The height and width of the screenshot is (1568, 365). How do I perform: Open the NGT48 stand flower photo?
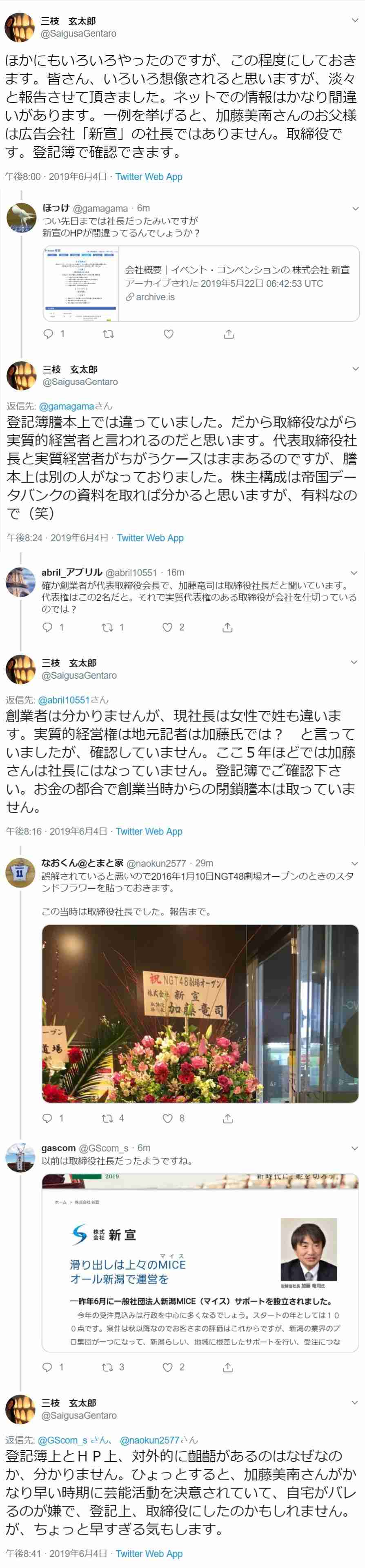(x=200, y=1013)
